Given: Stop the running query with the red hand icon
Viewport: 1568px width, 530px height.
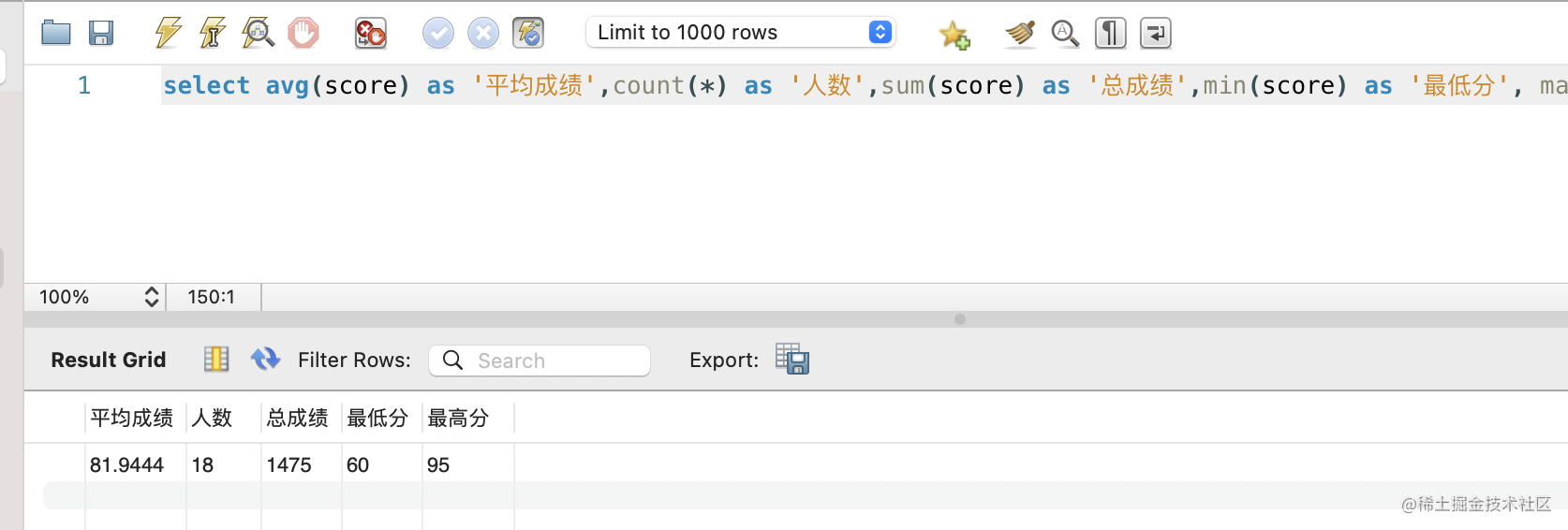Looking at the screenshot, I should [x=303, y=34].
